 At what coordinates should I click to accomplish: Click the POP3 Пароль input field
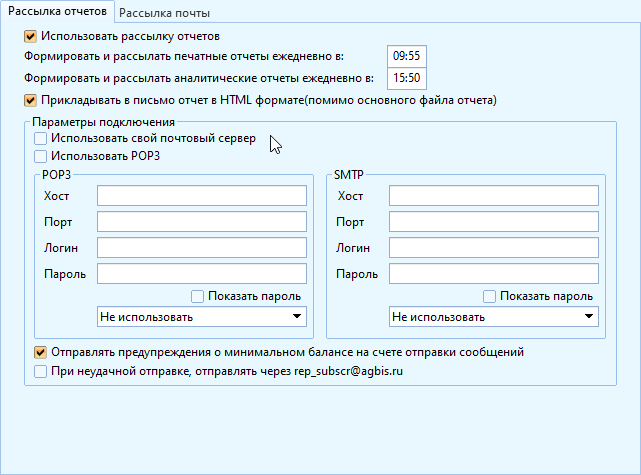click(x=201, y=274)
